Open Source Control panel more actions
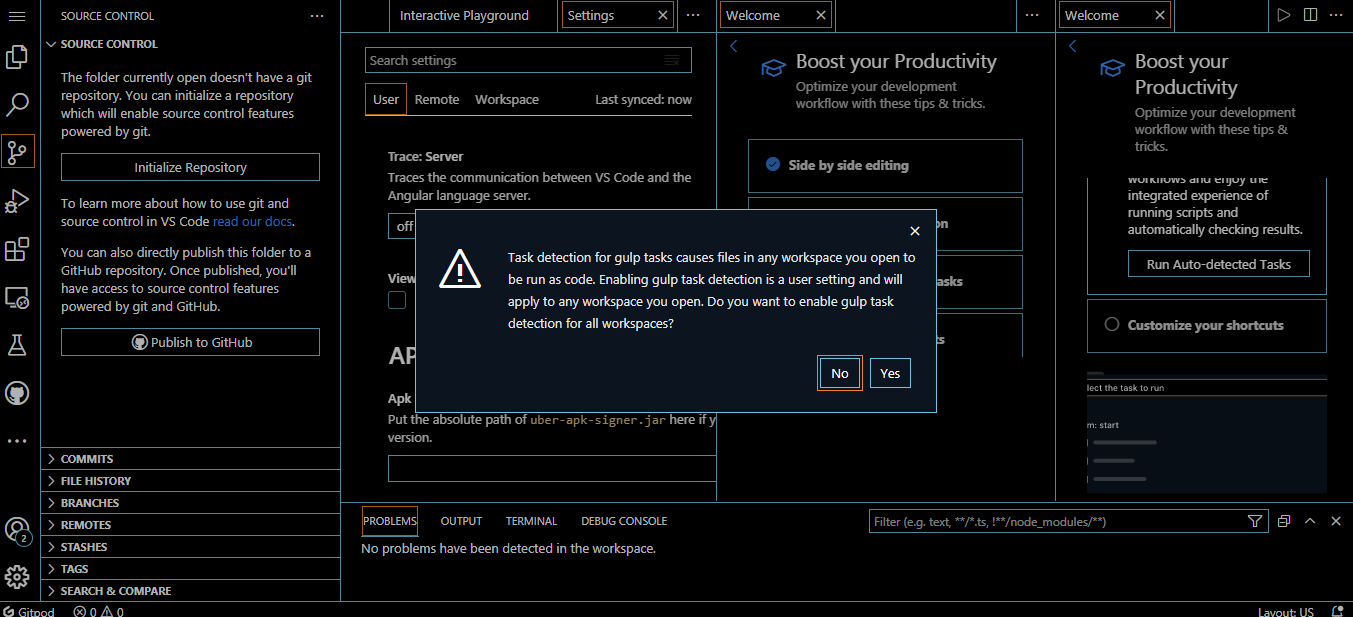Viewport: 1353px width, 617px height. (x=317, y=16)
